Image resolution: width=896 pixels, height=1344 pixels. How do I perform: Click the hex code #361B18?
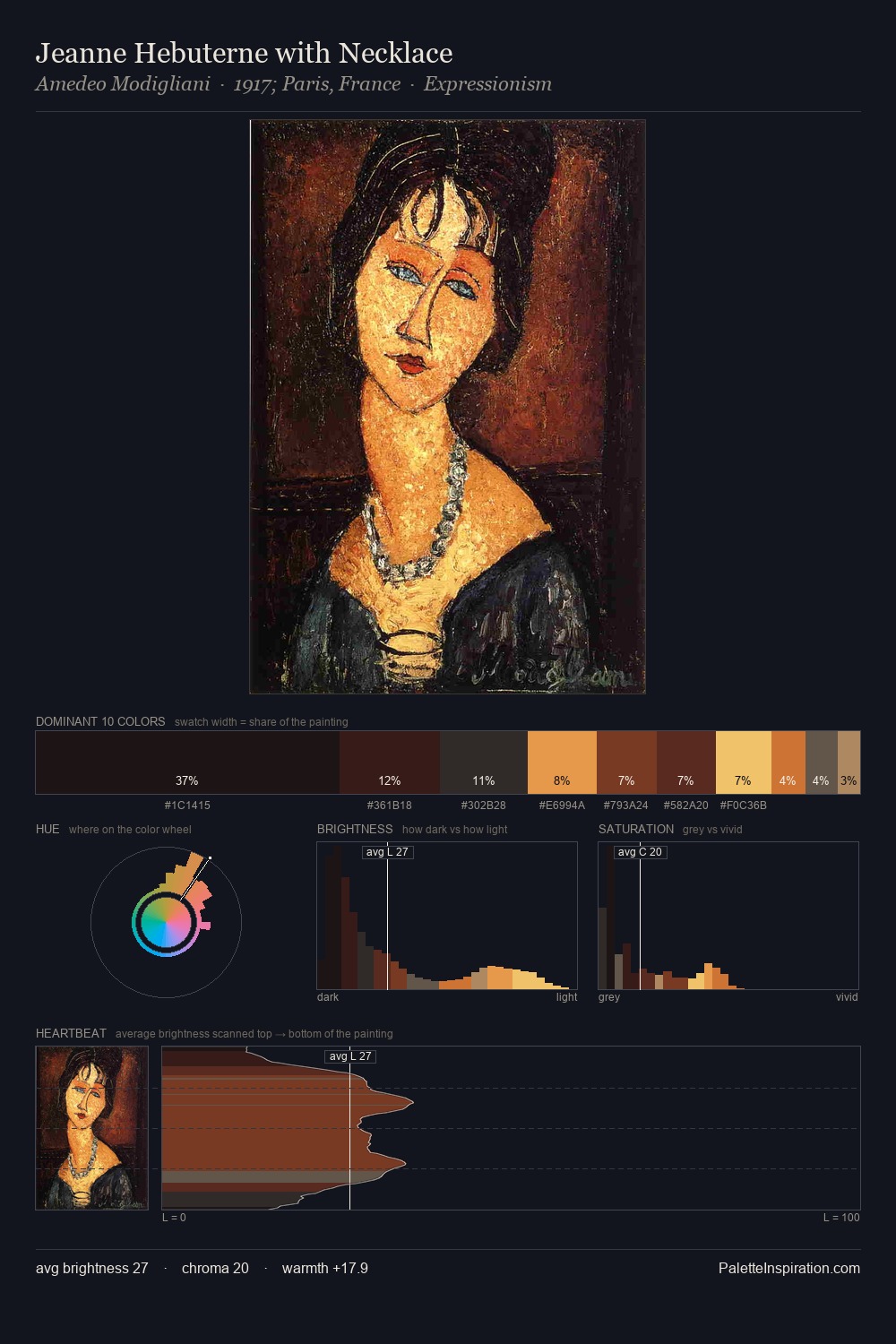point(390,806)
